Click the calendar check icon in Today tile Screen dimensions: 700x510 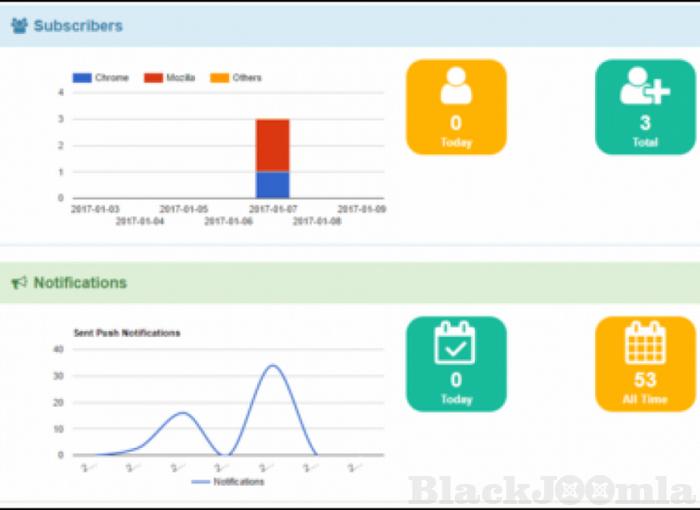(x=455, y=343)
